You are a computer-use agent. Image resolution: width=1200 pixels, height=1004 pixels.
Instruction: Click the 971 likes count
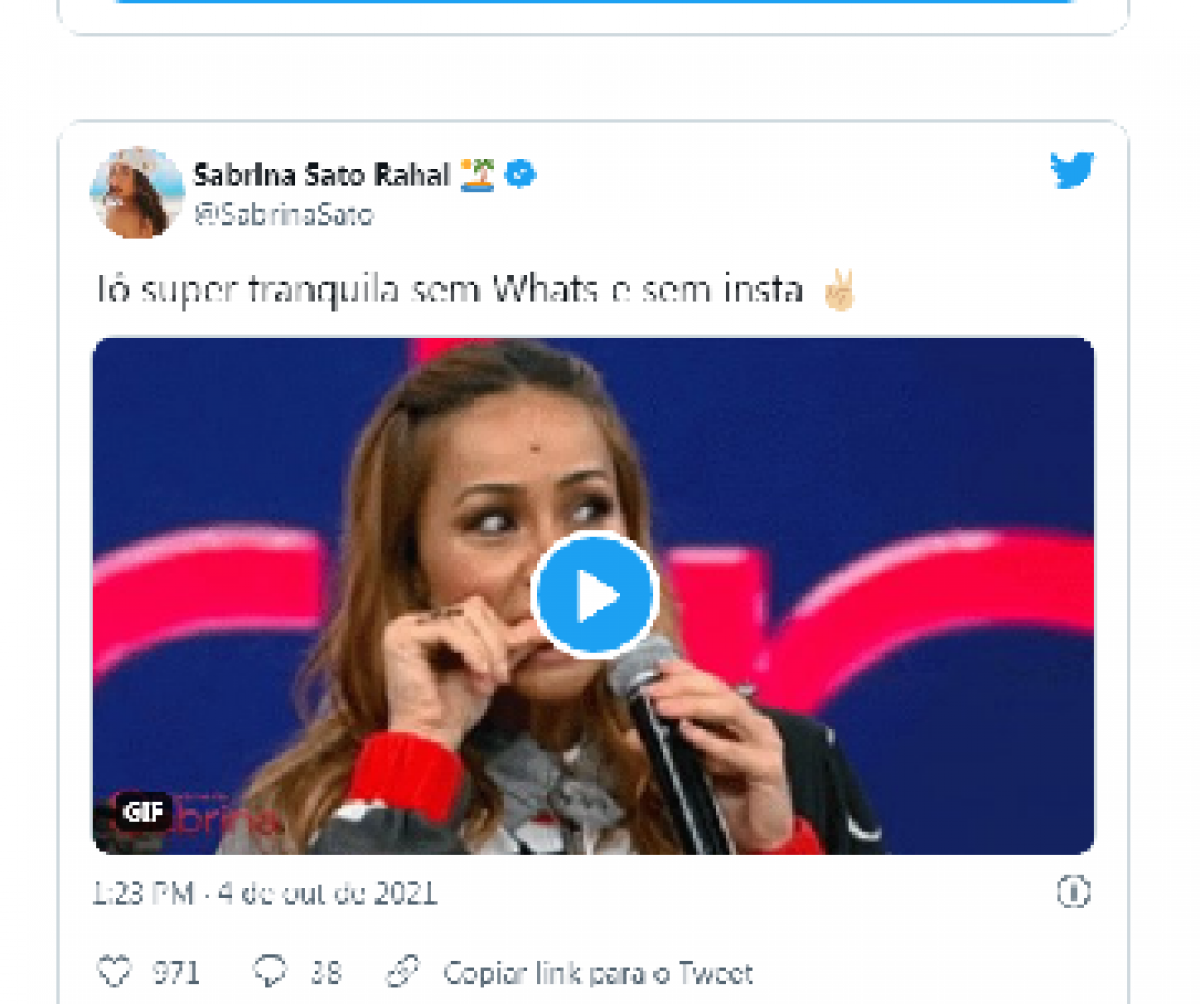(176, 972)
